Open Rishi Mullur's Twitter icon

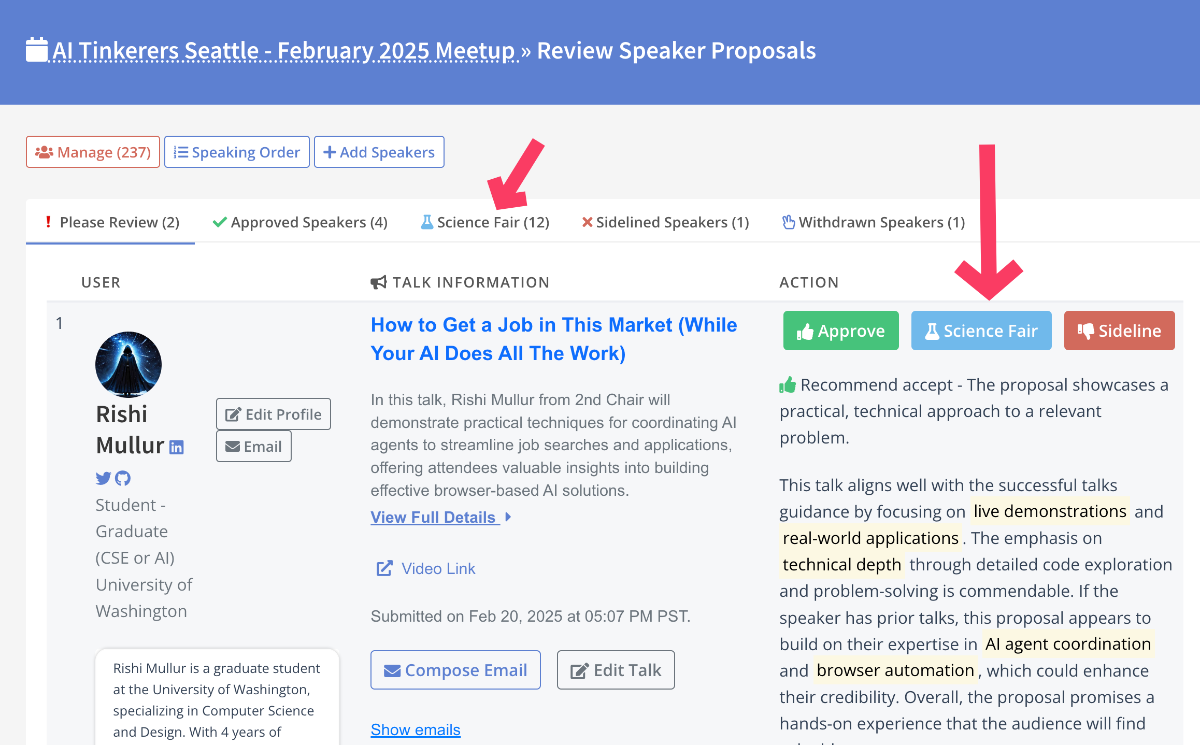(x=103, y=478)
